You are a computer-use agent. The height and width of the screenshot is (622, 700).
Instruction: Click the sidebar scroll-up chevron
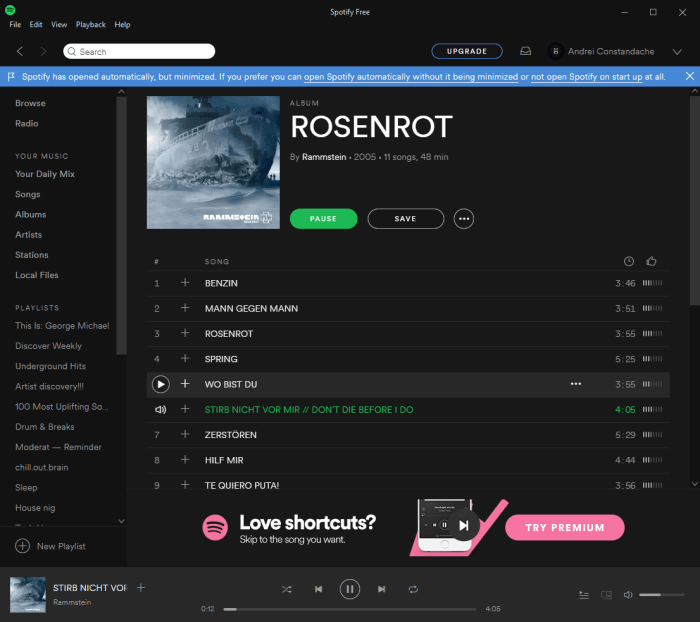[x=121, y=92]
